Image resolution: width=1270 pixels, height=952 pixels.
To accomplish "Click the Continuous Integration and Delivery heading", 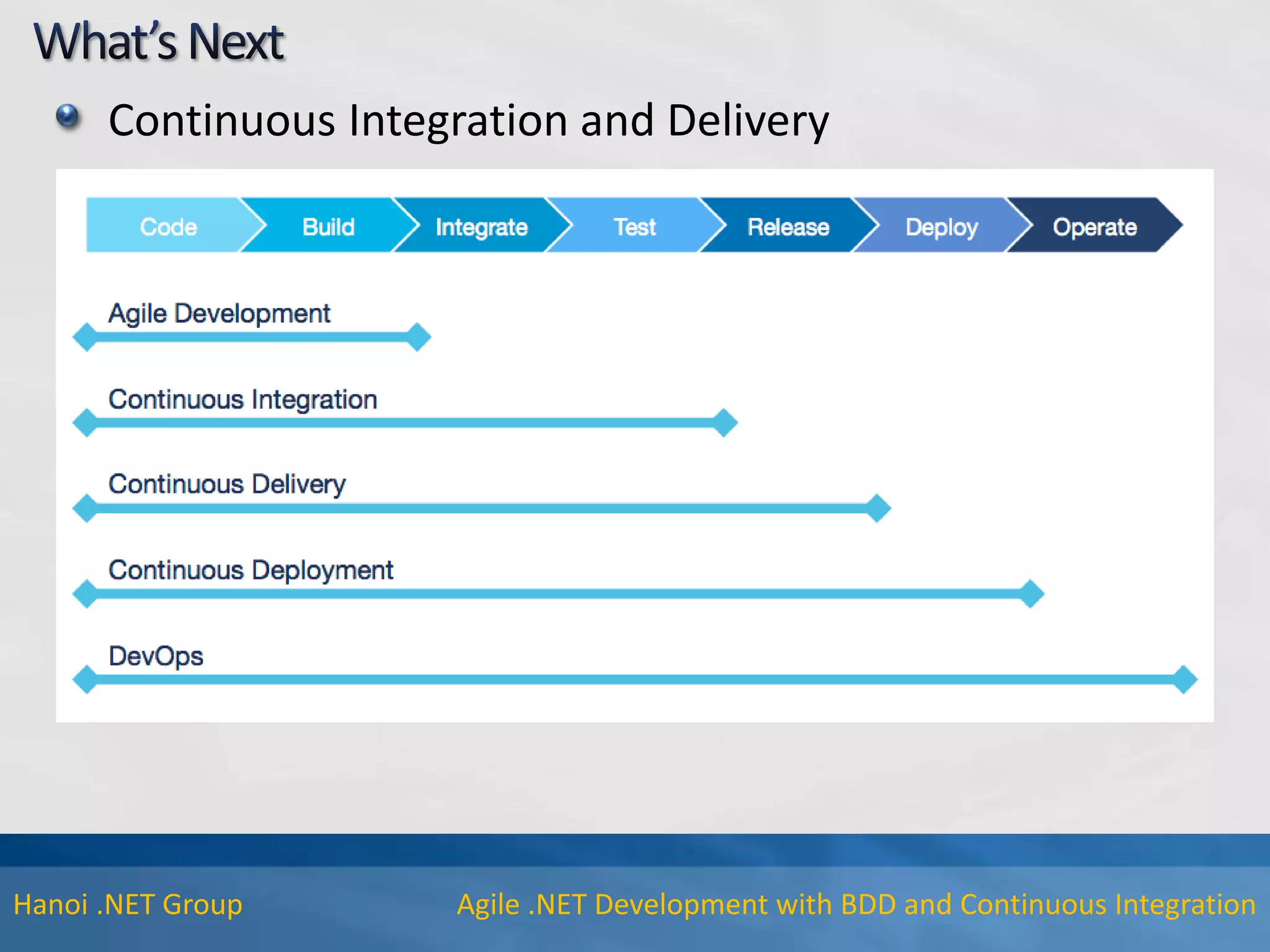I will 468,120.
